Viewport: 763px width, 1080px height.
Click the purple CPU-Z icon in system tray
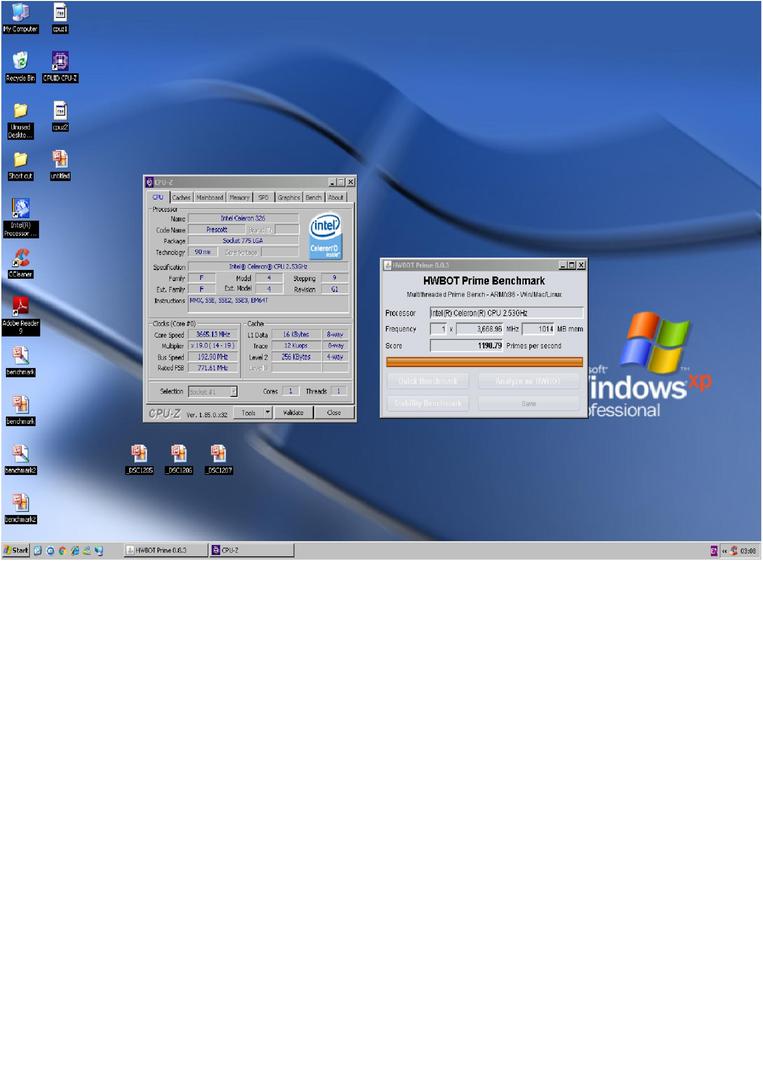pyautogui.click(x=714, y=550)
